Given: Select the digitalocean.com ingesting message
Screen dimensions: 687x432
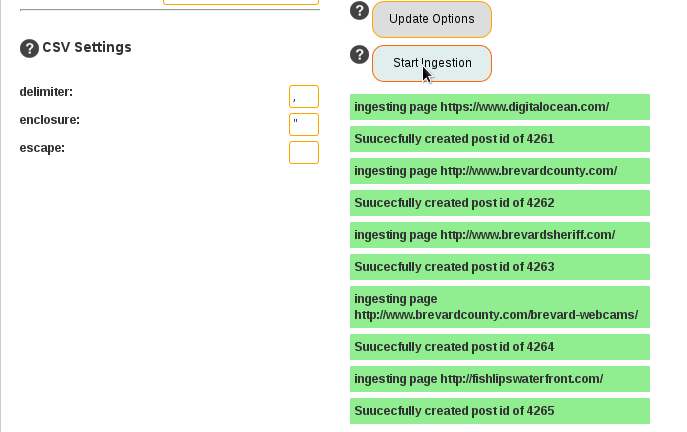Looking at the screenshot, I should (499, 107).
